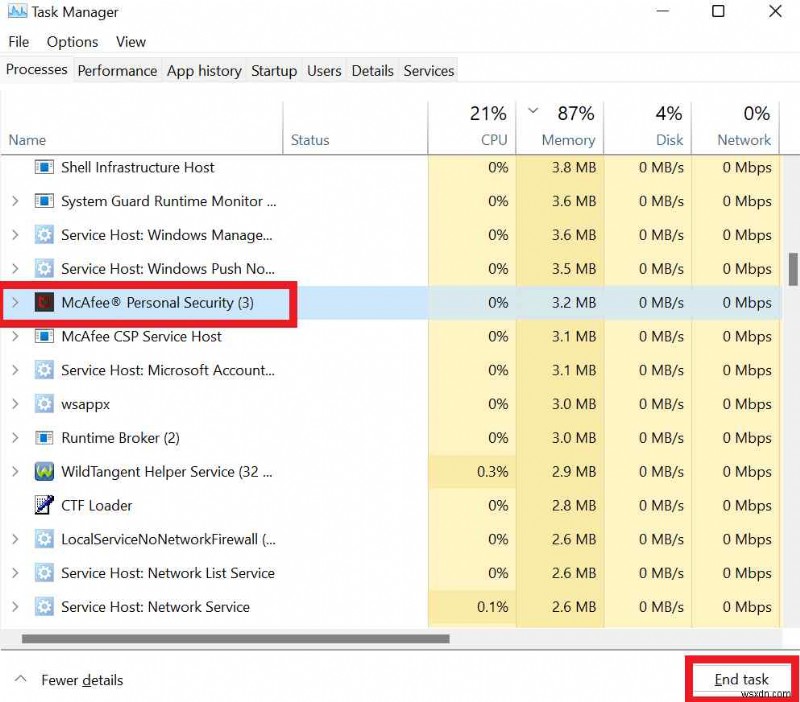Click the Service Host: Windows Push gear icon
The height and width of the screenshot is (702, 800).
[42, 269]
